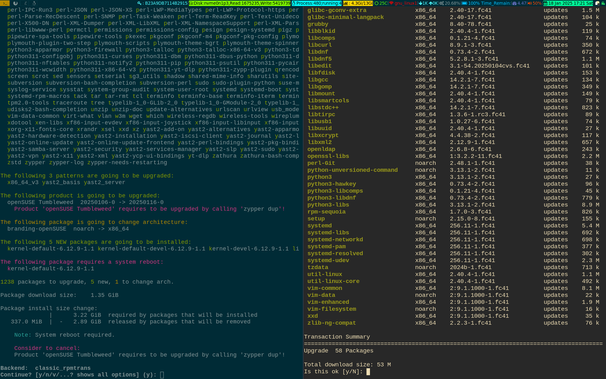This screenshot has height=379, width=606.
Task: Click the 'kernel-default-6.12.9-1.1' reboot package line
Action: click(51, 269)
